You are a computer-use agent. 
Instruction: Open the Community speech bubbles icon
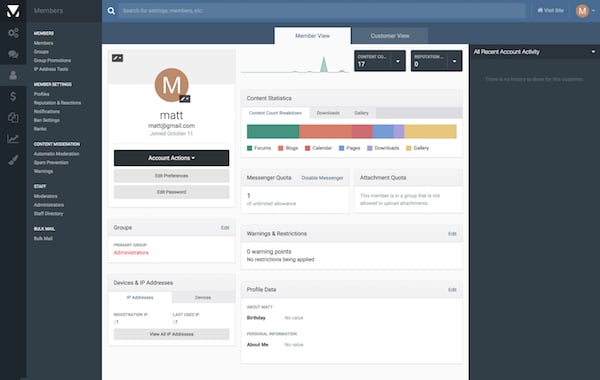pos(13,54)
